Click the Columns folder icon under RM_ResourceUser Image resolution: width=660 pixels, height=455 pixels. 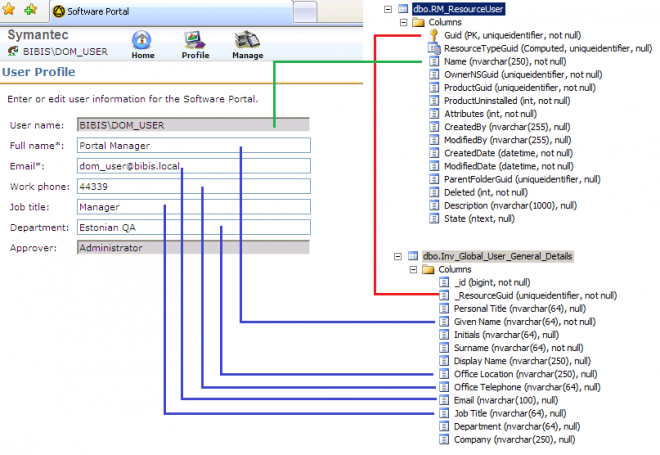click(418, 22)
